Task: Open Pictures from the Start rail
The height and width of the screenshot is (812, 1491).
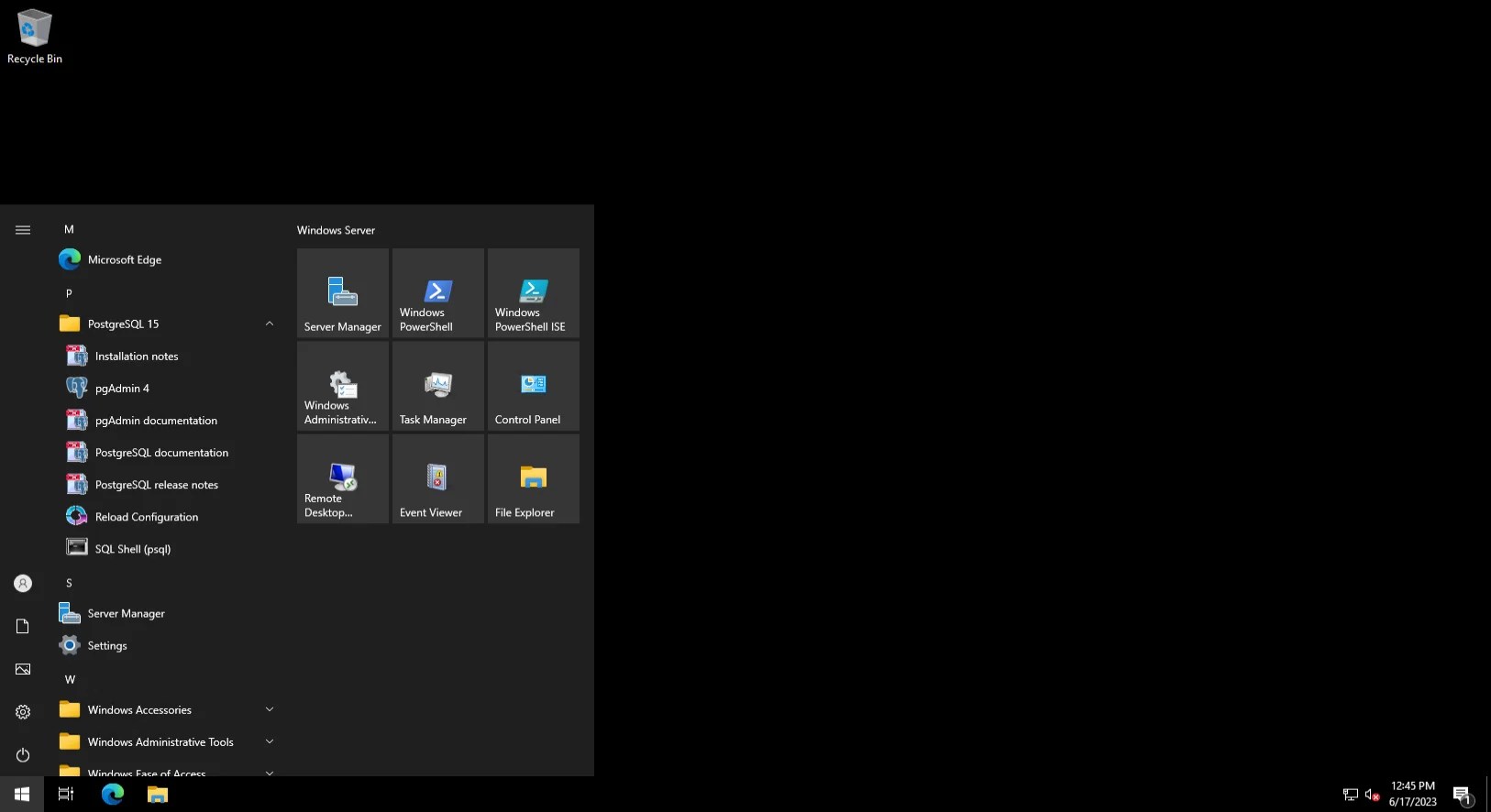Action: [23, 670]
